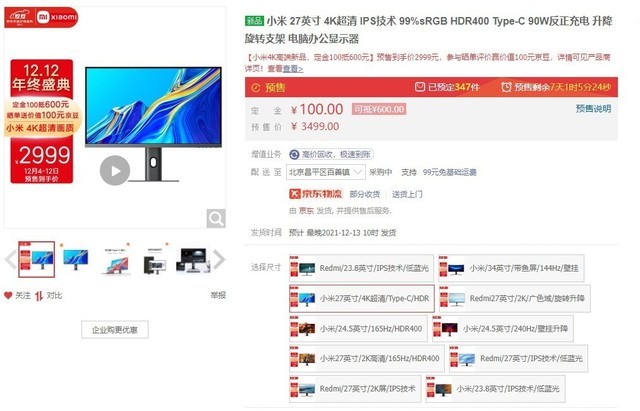The height and width of the screenshot is (411, 640).
Task: Click the 高价回收，极速到账 service badge
Action: [x=331, y=154]
